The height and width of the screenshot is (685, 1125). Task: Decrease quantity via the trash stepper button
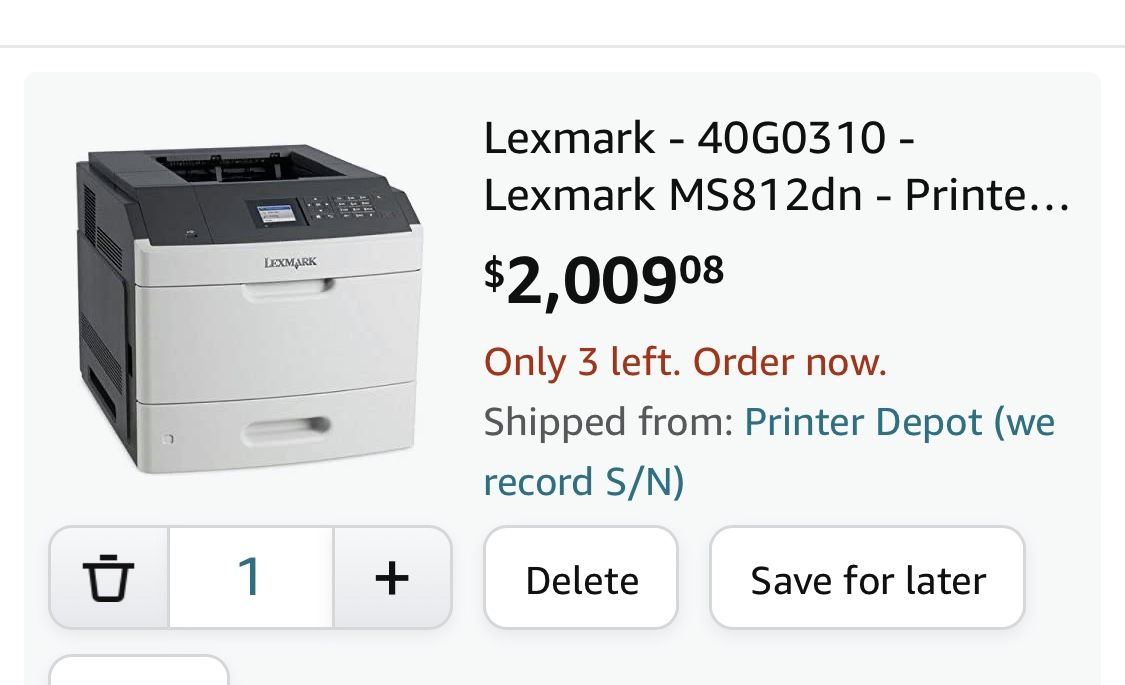click(108, 577)
